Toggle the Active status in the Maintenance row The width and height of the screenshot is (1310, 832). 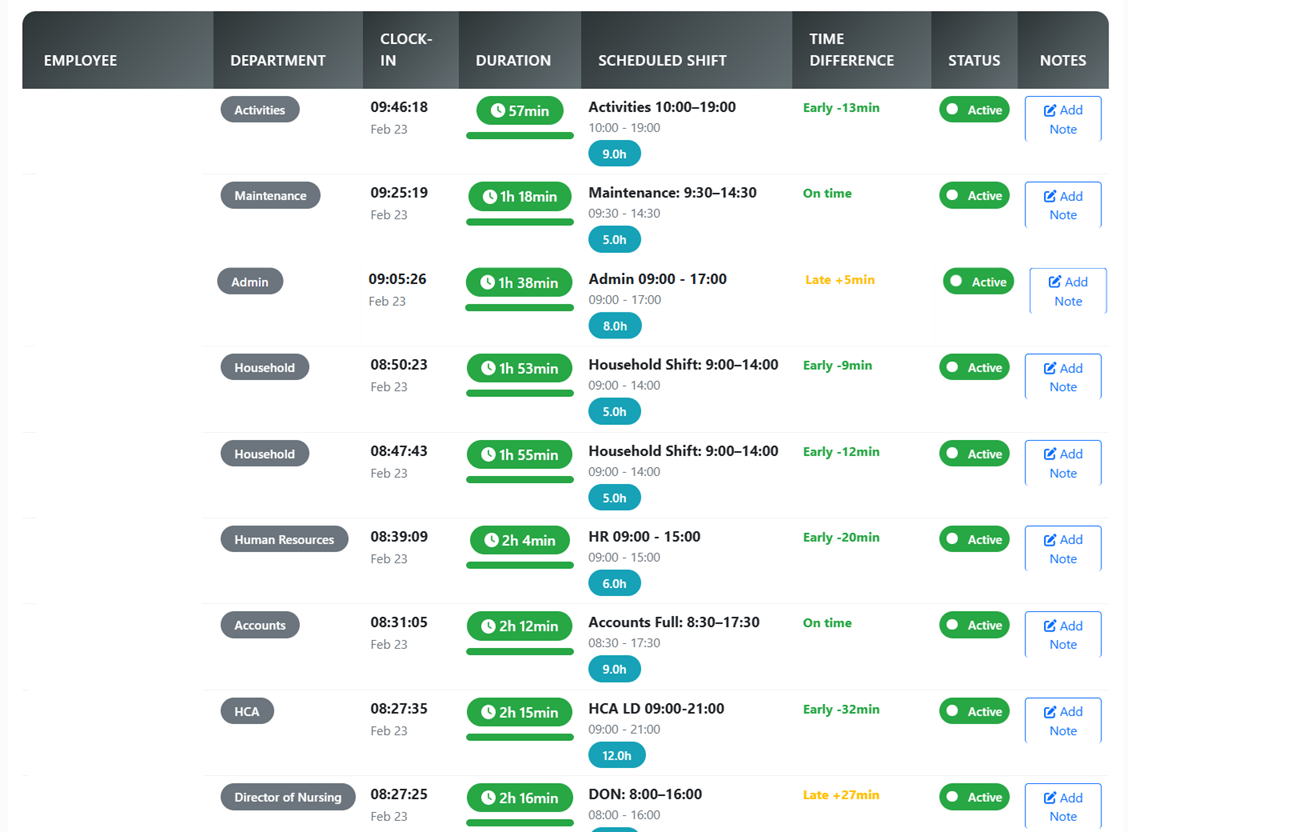pos(974,196)
